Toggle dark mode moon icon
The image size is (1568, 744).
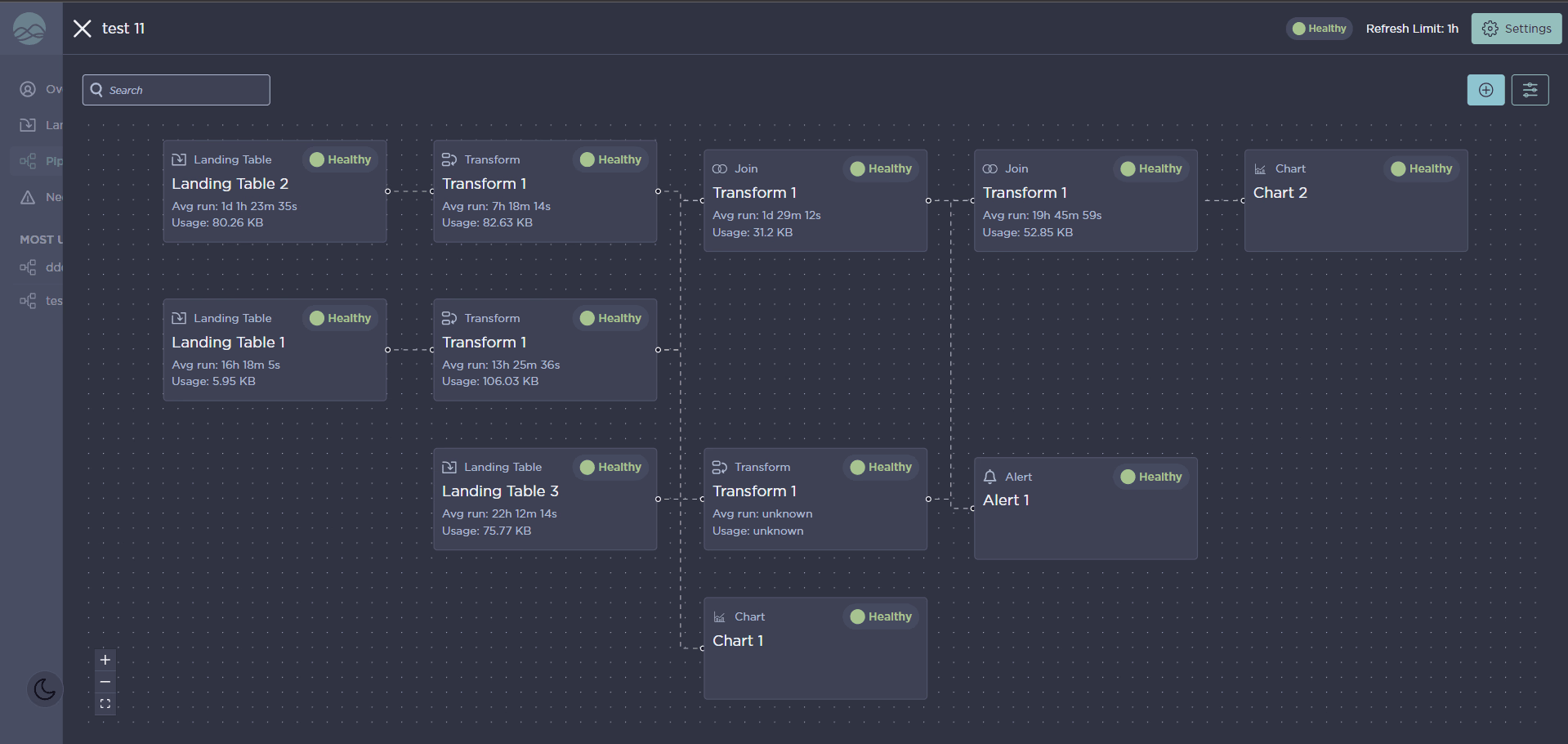45,689
